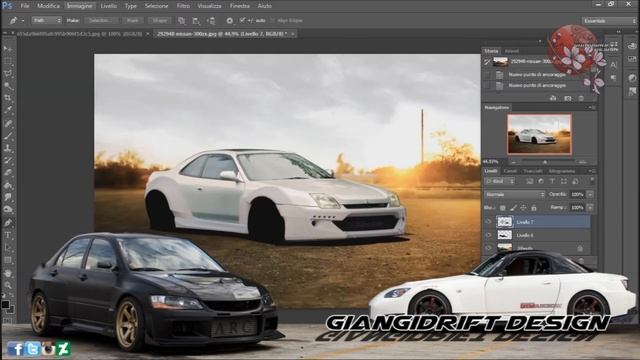
Task: Select the Clone Stamp tool
Action: pyautogui.click(x=8, y=148)
